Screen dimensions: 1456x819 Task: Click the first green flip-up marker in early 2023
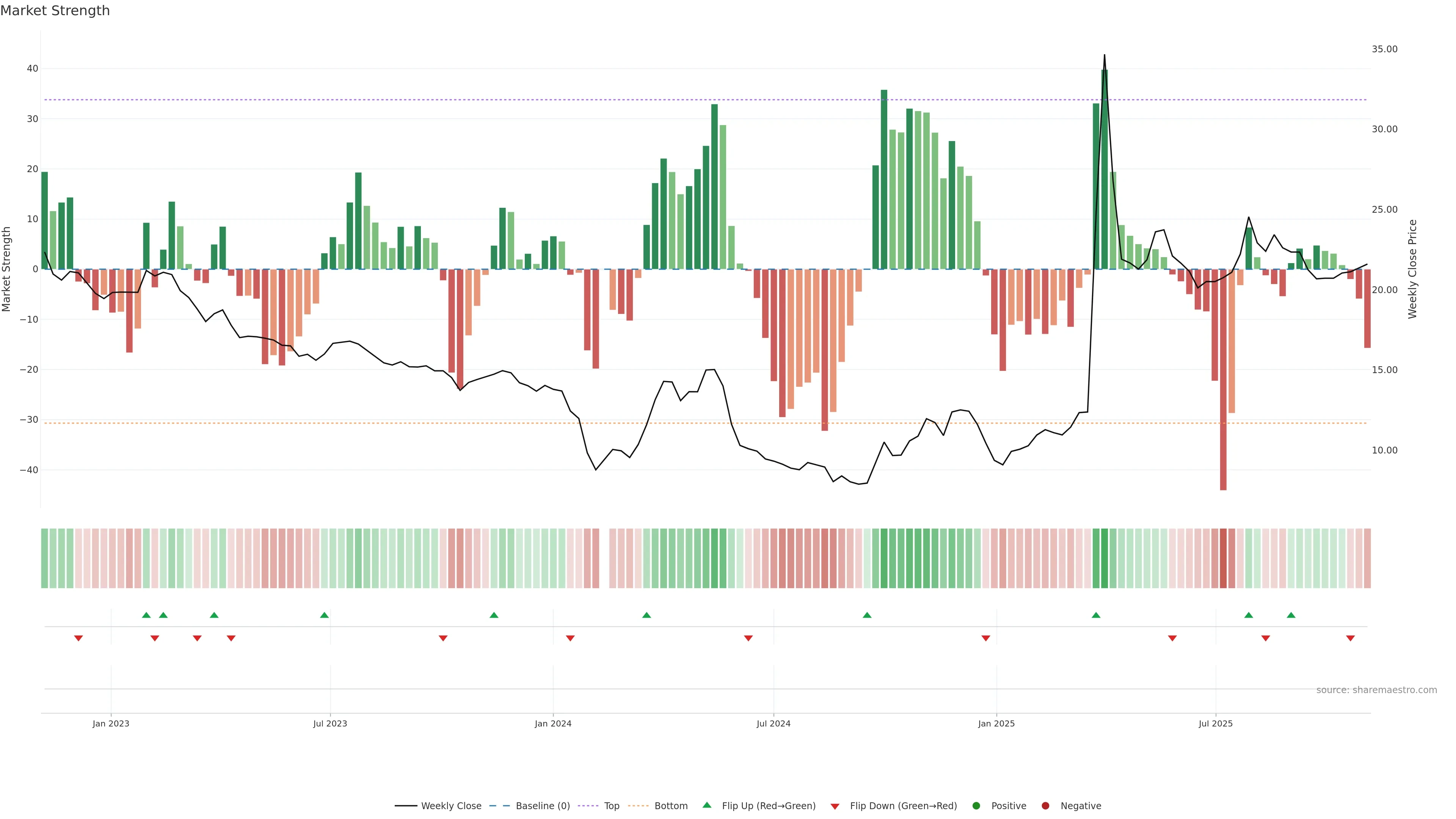(x=146, y=615)
